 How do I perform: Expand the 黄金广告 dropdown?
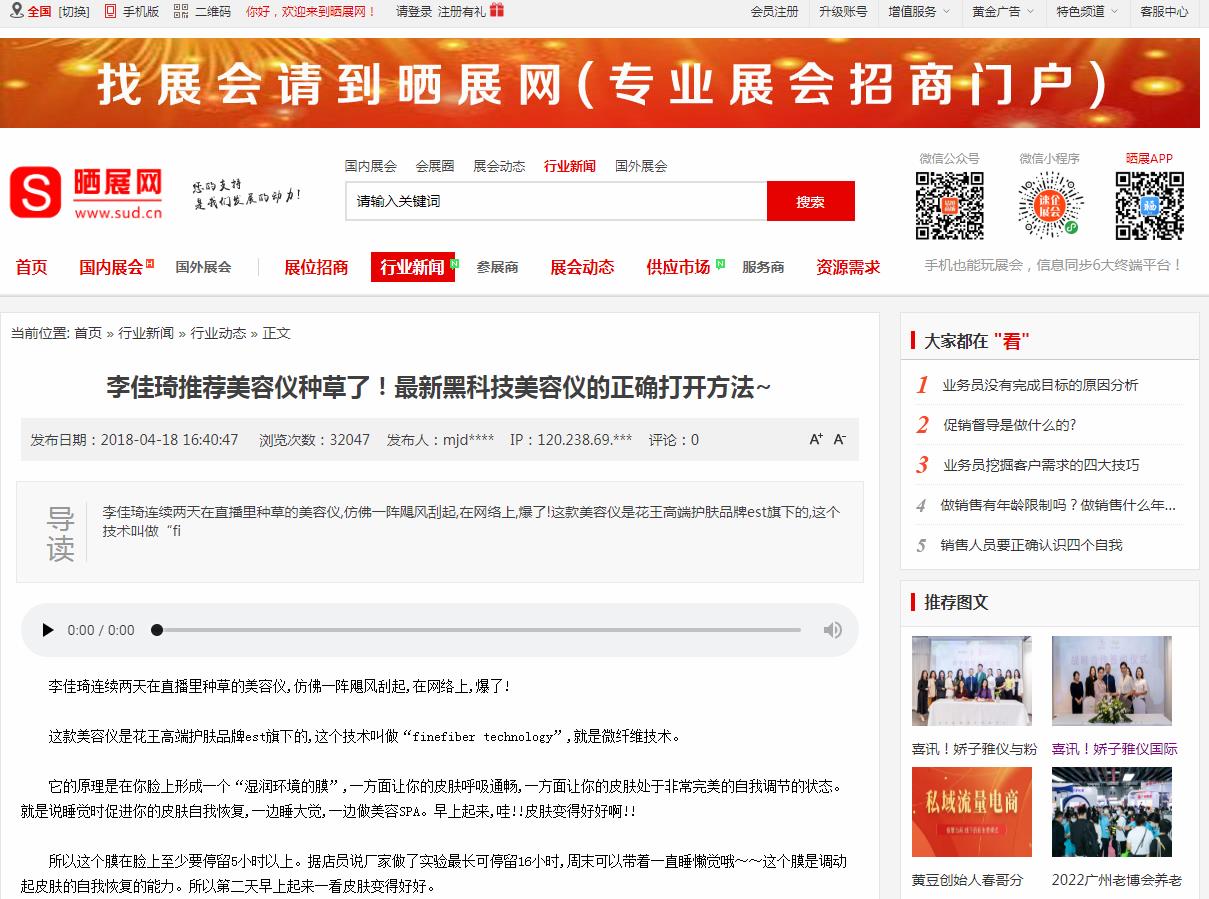(1002, 11)
